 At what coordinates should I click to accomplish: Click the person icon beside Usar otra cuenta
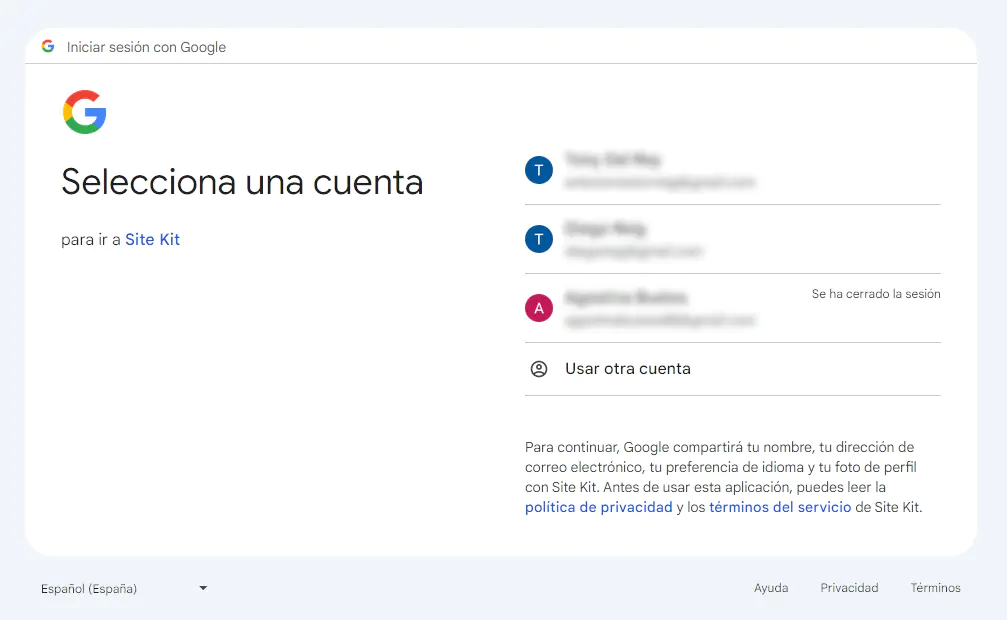[539, 369]
